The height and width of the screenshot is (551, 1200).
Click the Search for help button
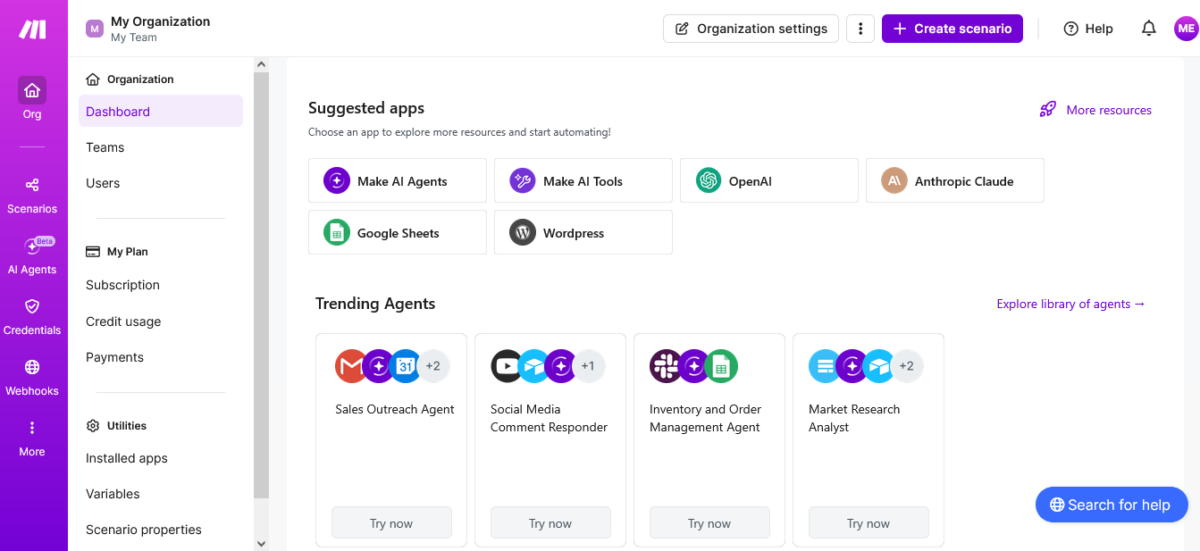point(1111,505)
